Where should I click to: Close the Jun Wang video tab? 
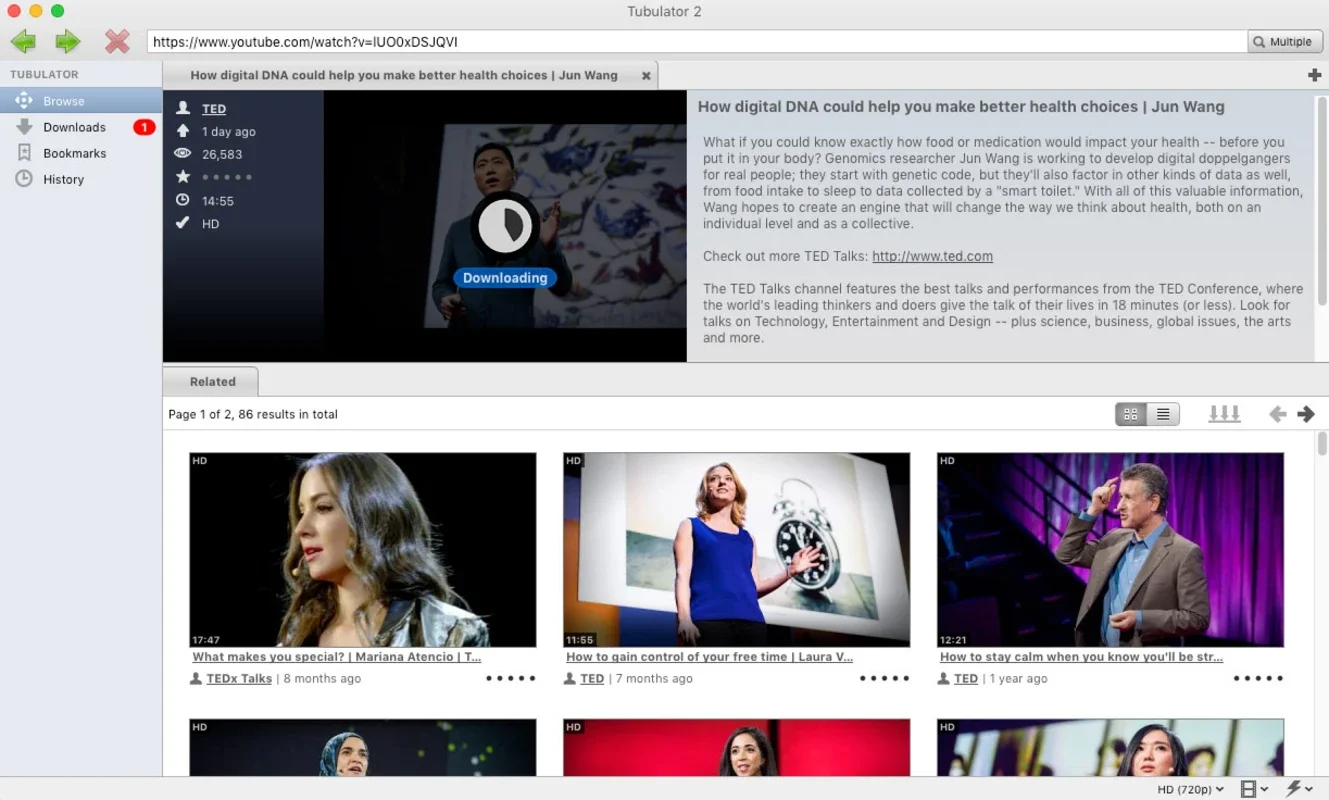[646, 76]
